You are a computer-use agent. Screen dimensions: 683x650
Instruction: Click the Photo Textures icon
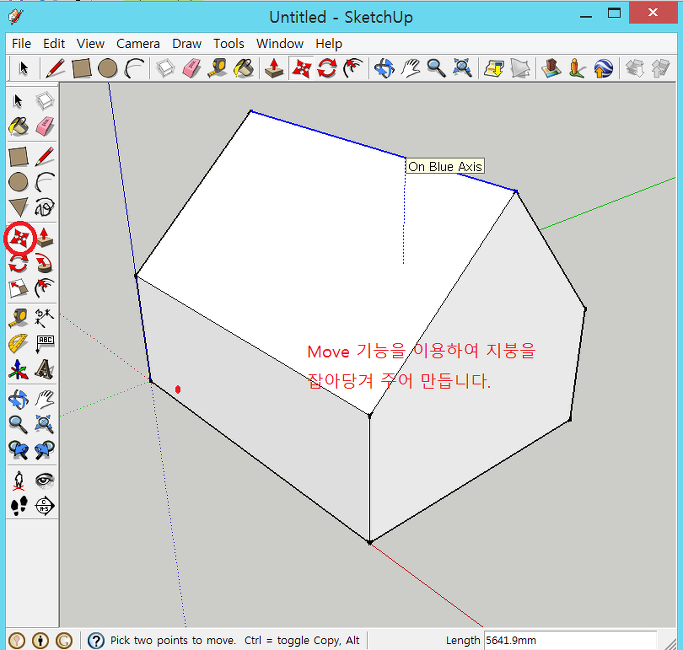coord(577,68)
